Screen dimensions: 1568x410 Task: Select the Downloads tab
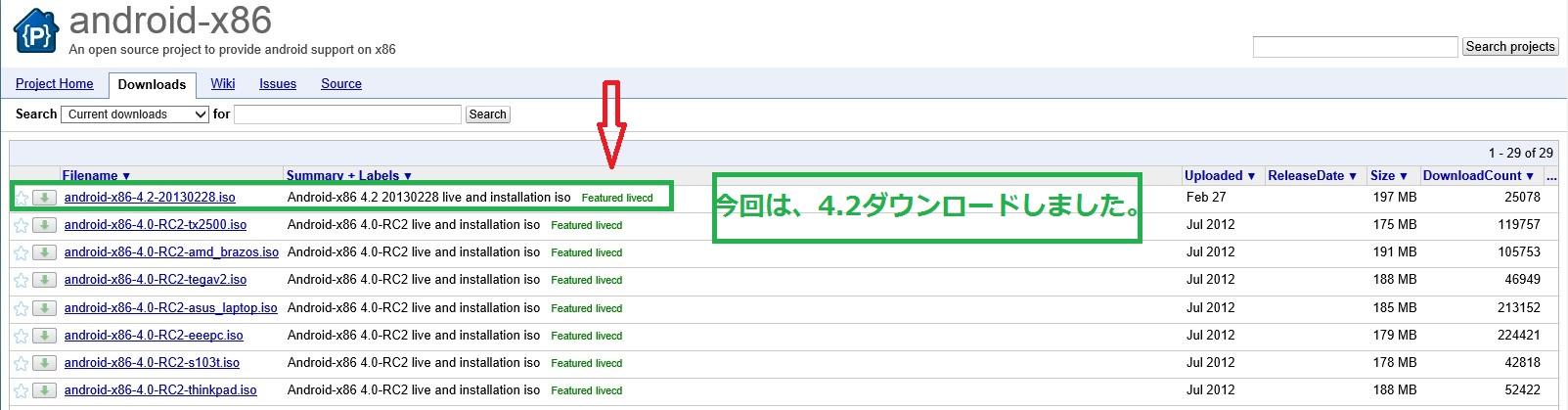[152, 85]
